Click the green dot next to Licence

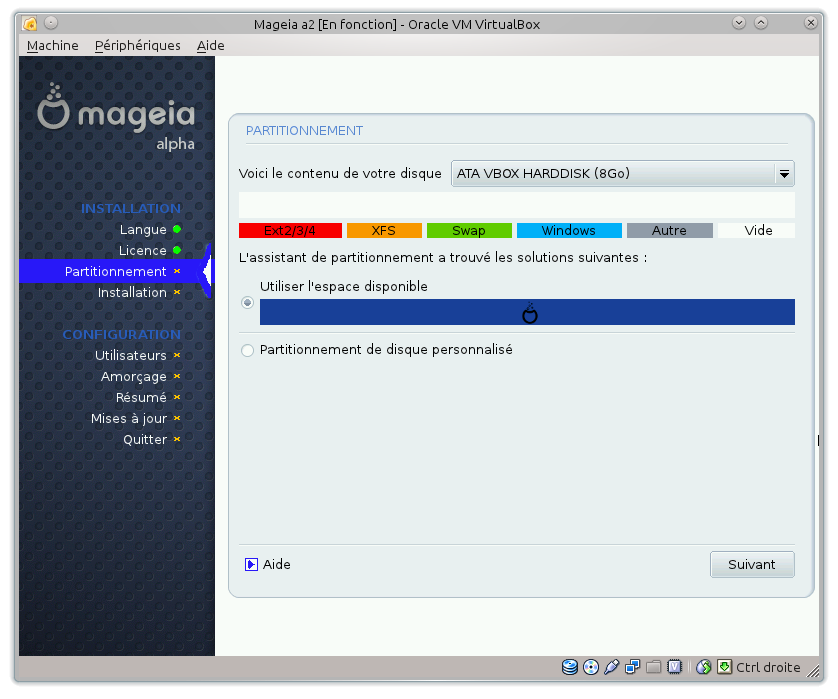177,250
